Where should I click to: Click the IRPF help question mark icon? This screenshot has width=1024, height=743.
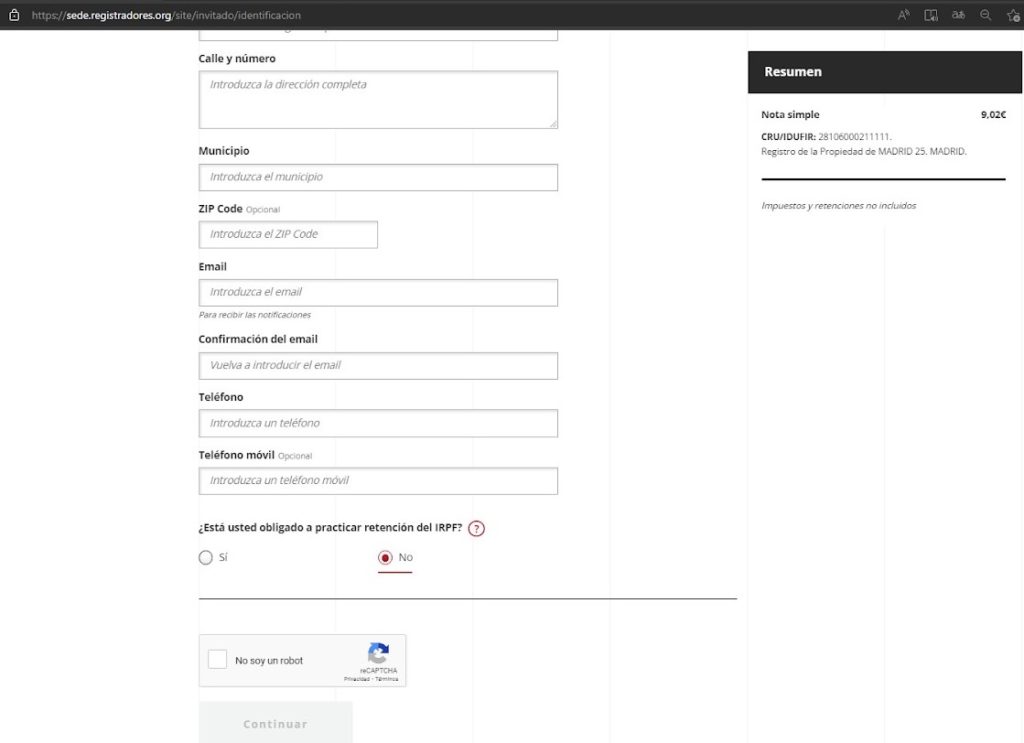(476, 529)
